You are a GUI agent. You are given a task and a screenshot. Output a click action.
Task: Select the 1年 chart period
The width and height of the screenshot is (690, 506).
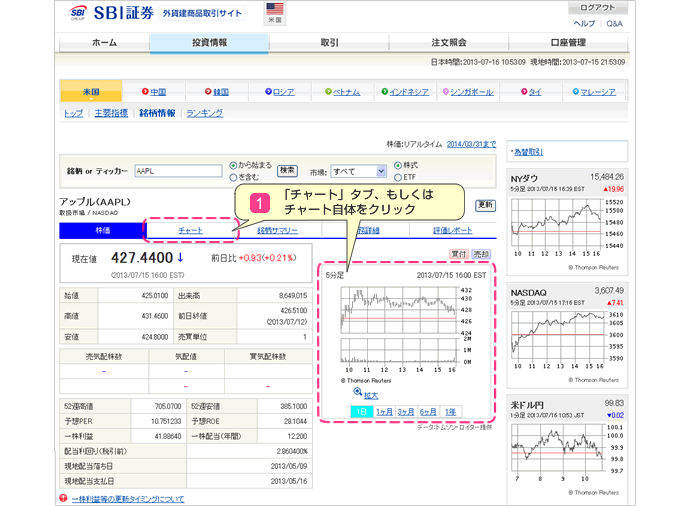[x=450, y=412]
